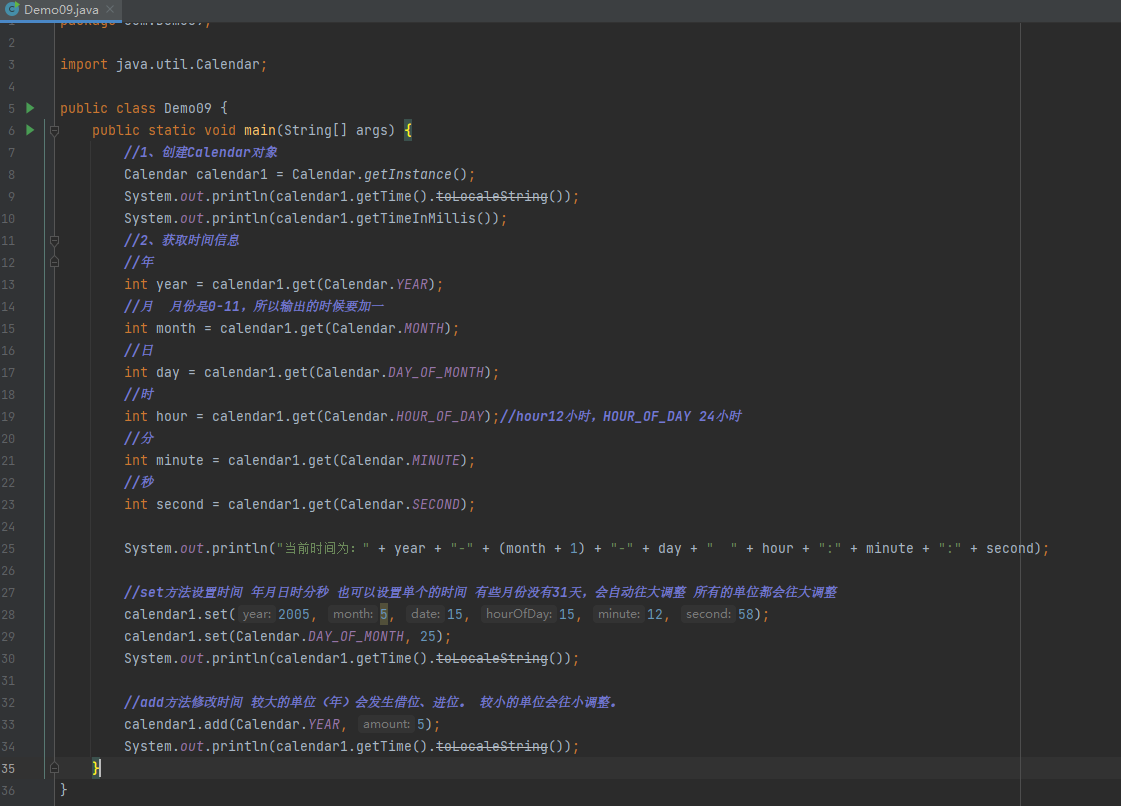The height and width of the screenshot is (806, 1121).
Task: Run the Demo09 class via its gutter arrow
Action: pyautogui.click(x=30, y=108)
